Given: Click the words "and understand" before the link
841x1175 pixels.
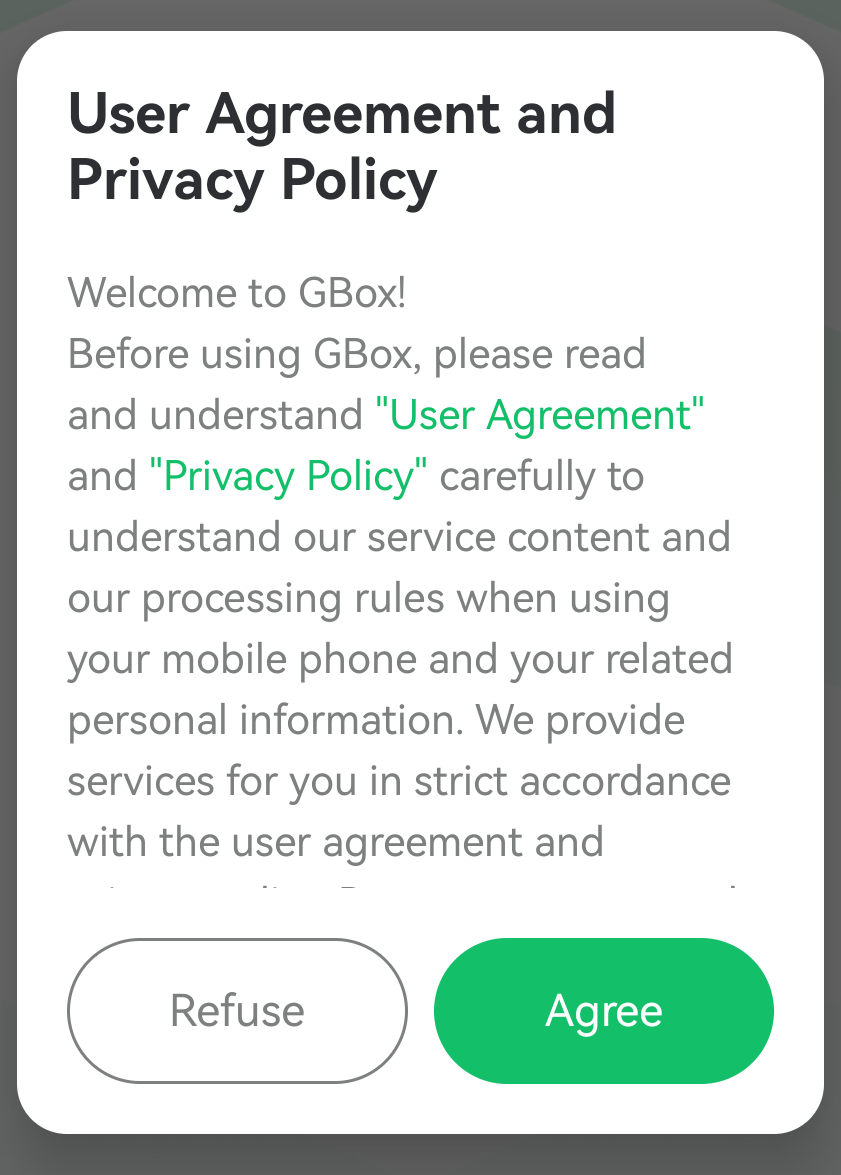Looking at the screenshot, I should [214, 415].
